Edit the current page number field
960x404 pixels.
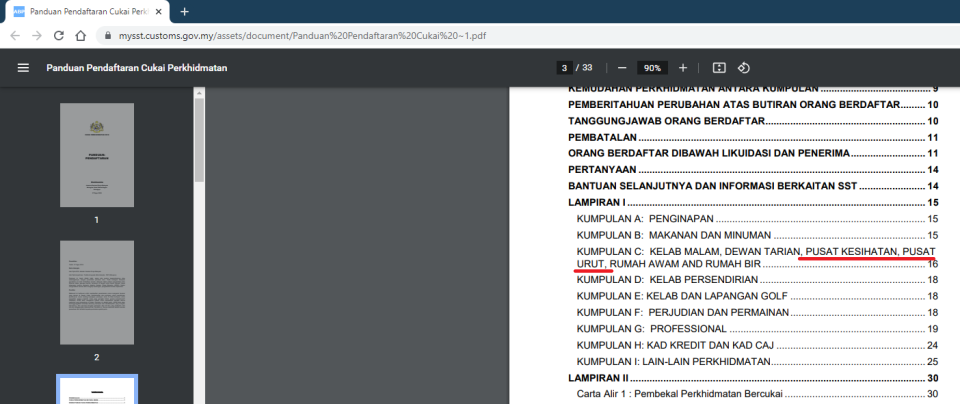564,68
